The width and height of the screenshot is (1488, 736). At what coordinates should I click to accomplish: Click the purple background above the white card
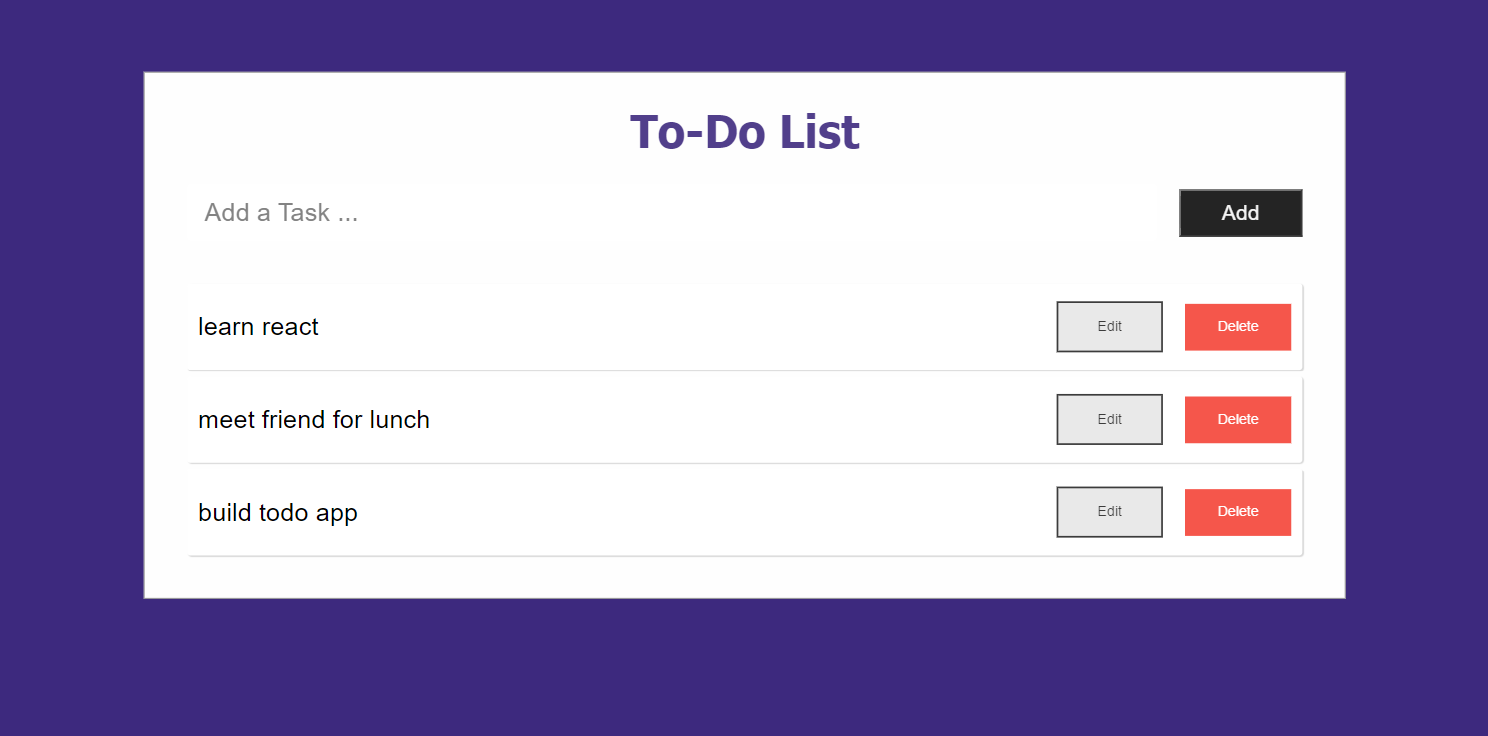click(744, 35)
